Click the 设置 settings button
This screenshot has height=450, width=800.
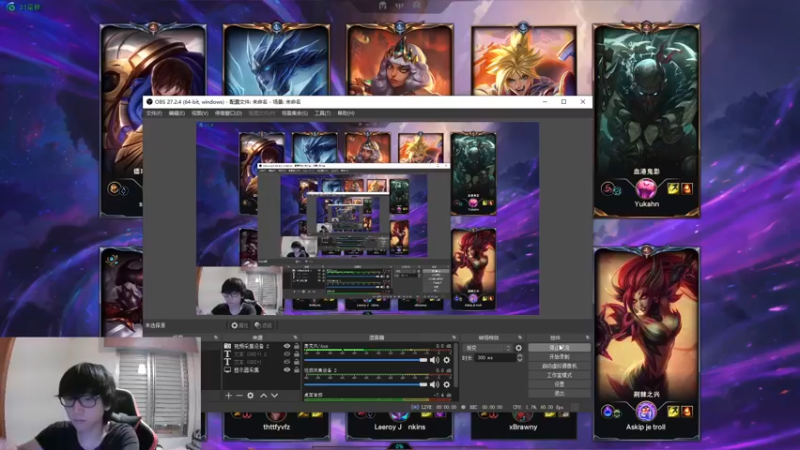pyautogui.click(x=559, y=384)
